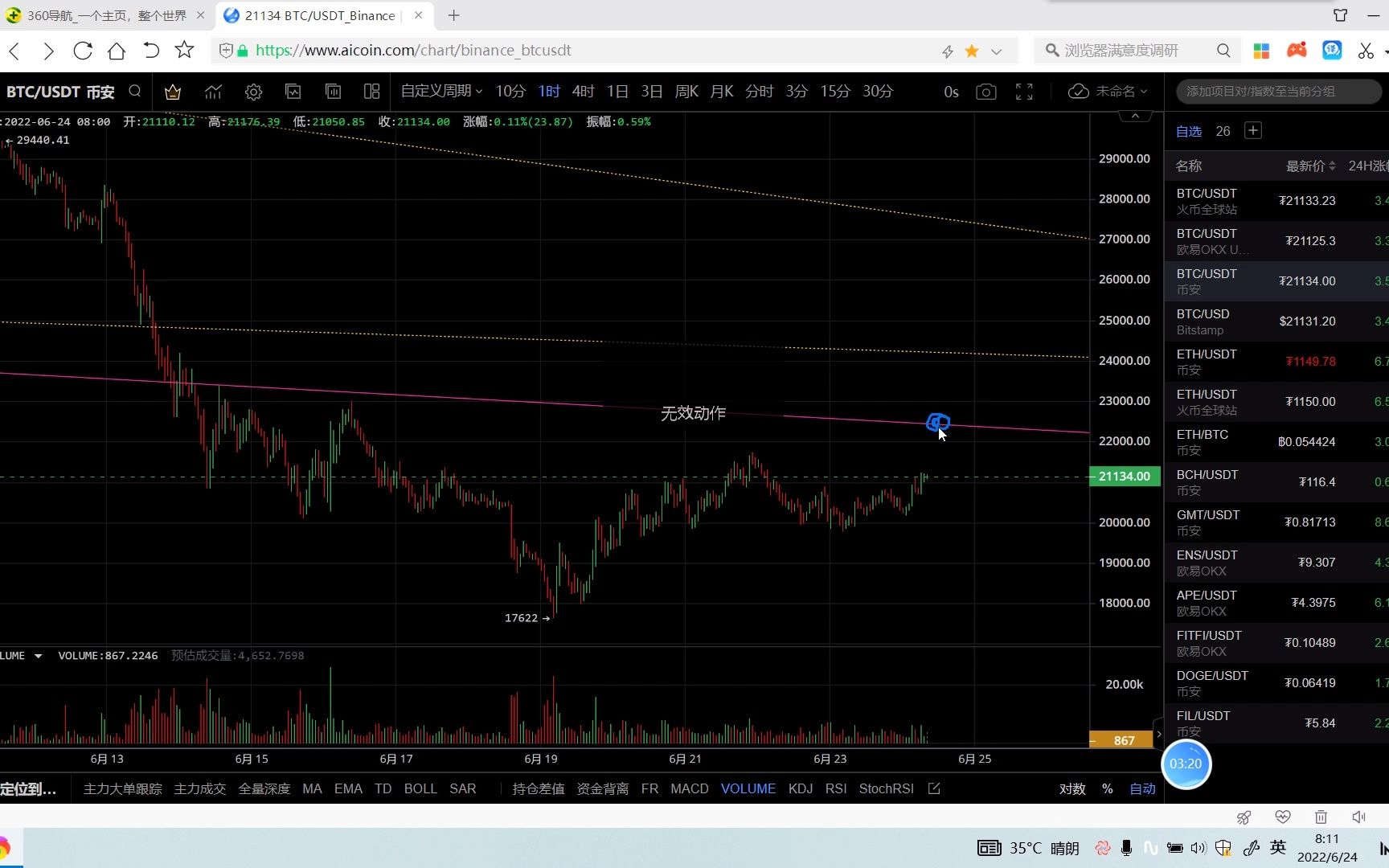Toggle the EMA indicator
Viewport: 1389px width, 868px height.
(348, 788)
